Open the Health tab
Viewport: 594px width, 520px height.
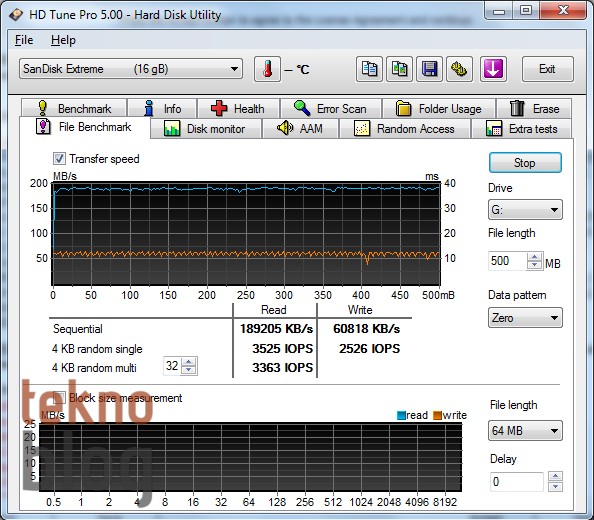tap(238, 109)
